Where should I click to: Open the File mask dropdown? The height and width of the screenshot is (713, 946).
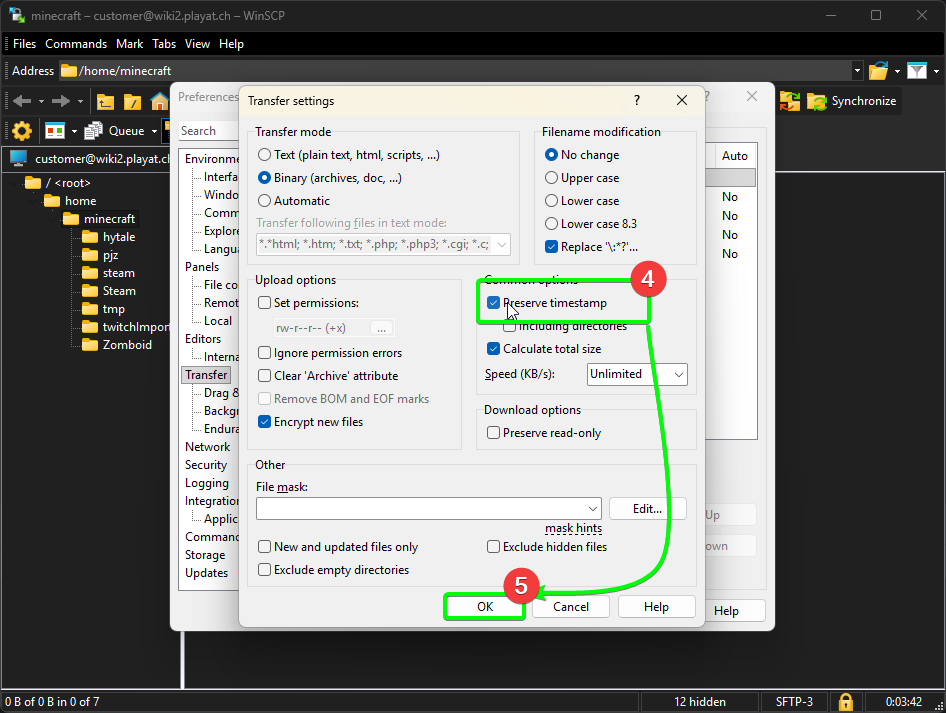(593, 508)
